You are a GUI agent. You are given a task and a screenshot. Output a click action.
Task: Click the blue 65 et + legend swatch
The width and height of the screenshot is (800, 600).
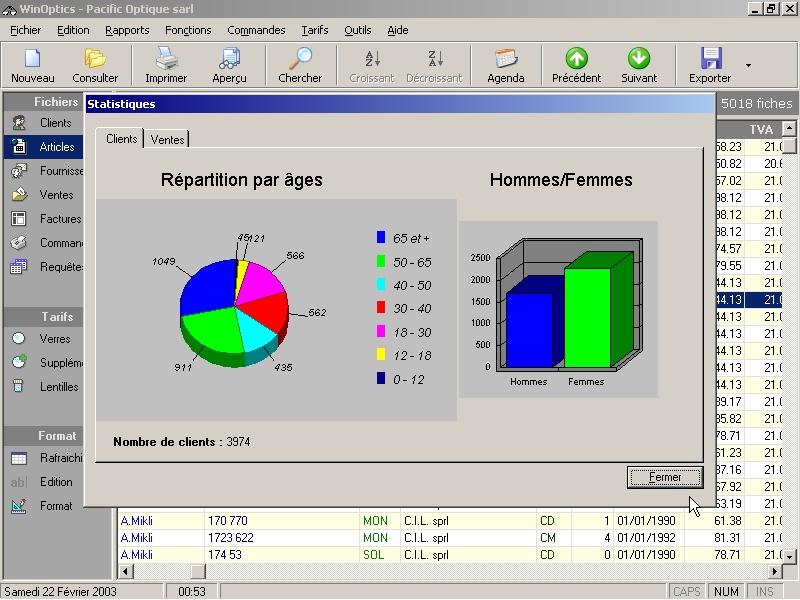tap(381, 238)
